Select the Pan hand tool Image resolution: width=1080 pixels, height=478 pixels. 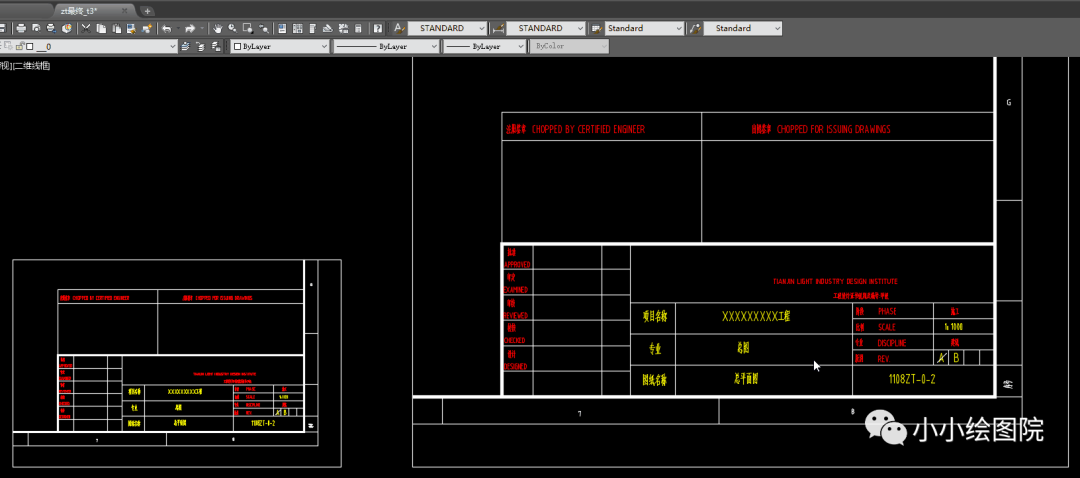218,28
